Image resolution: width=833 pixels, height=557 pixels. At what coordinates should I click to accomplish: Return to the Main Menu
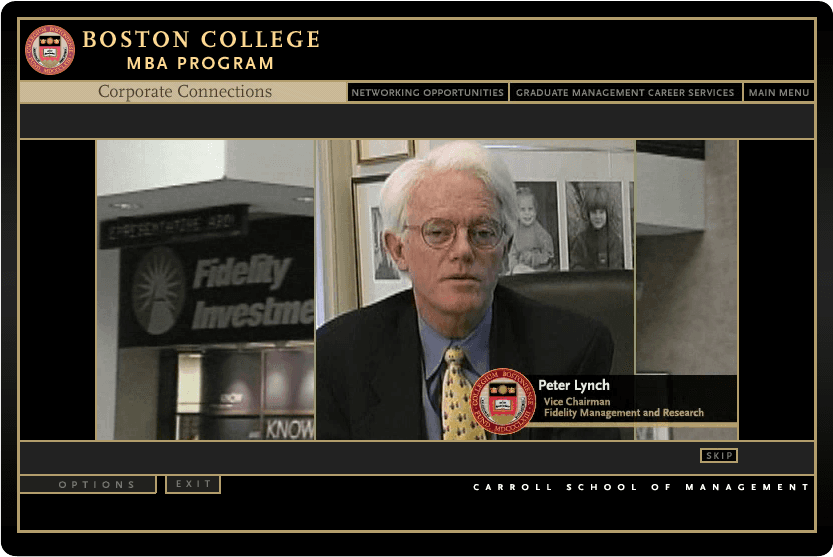pos(778,92)
